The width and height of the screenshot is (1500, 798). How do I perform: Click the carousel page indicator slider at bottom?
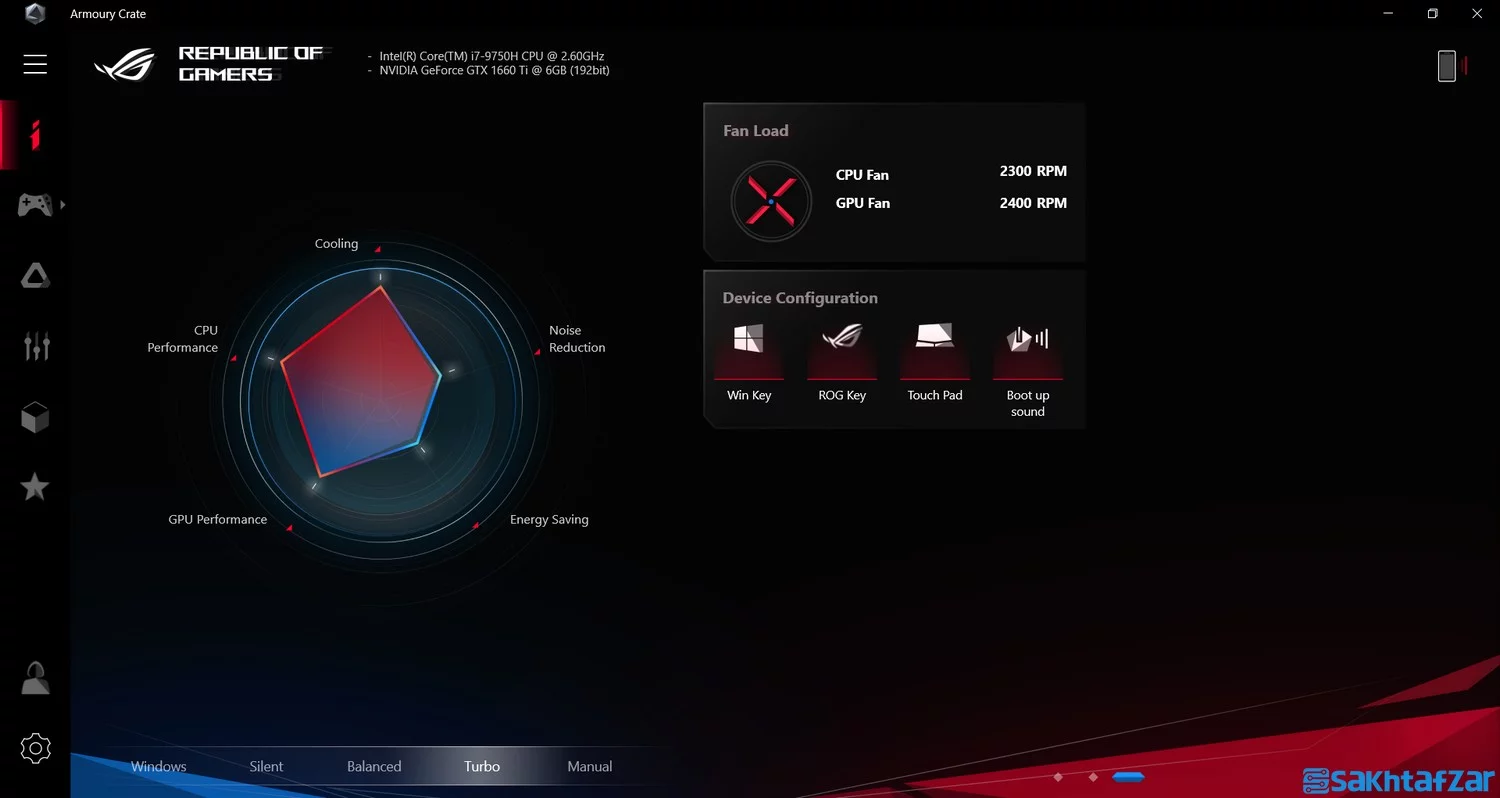(x=1129, y=775)
